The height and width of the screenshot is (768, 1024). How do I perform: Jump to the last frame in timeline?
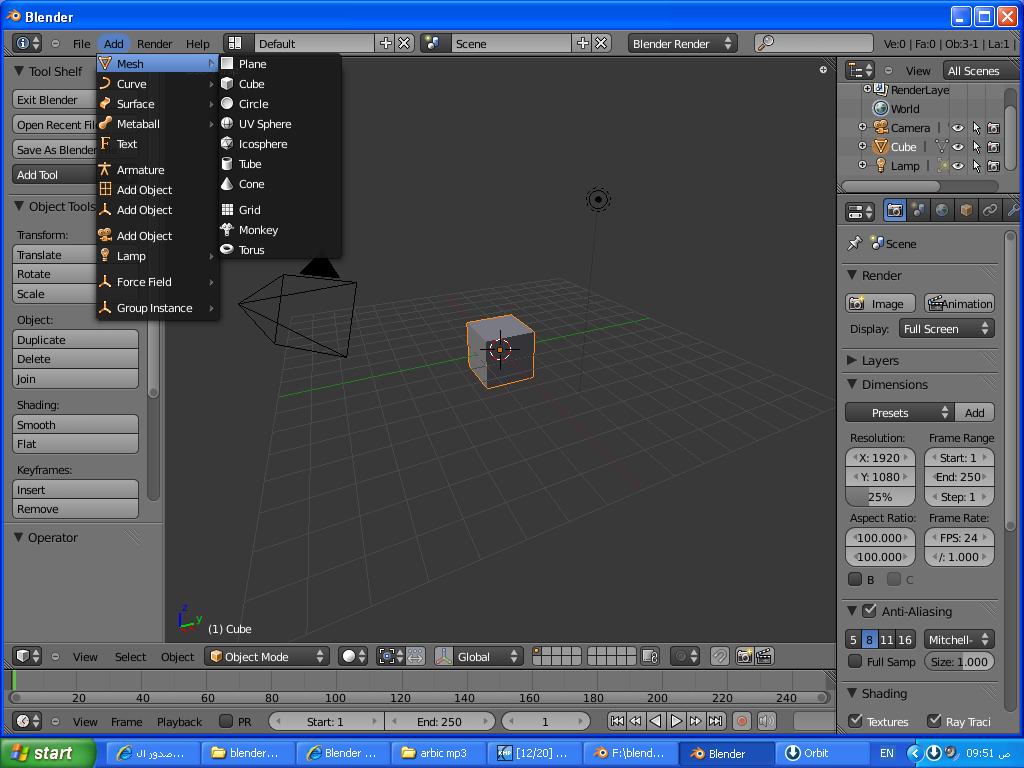click(x=716, y=721)
